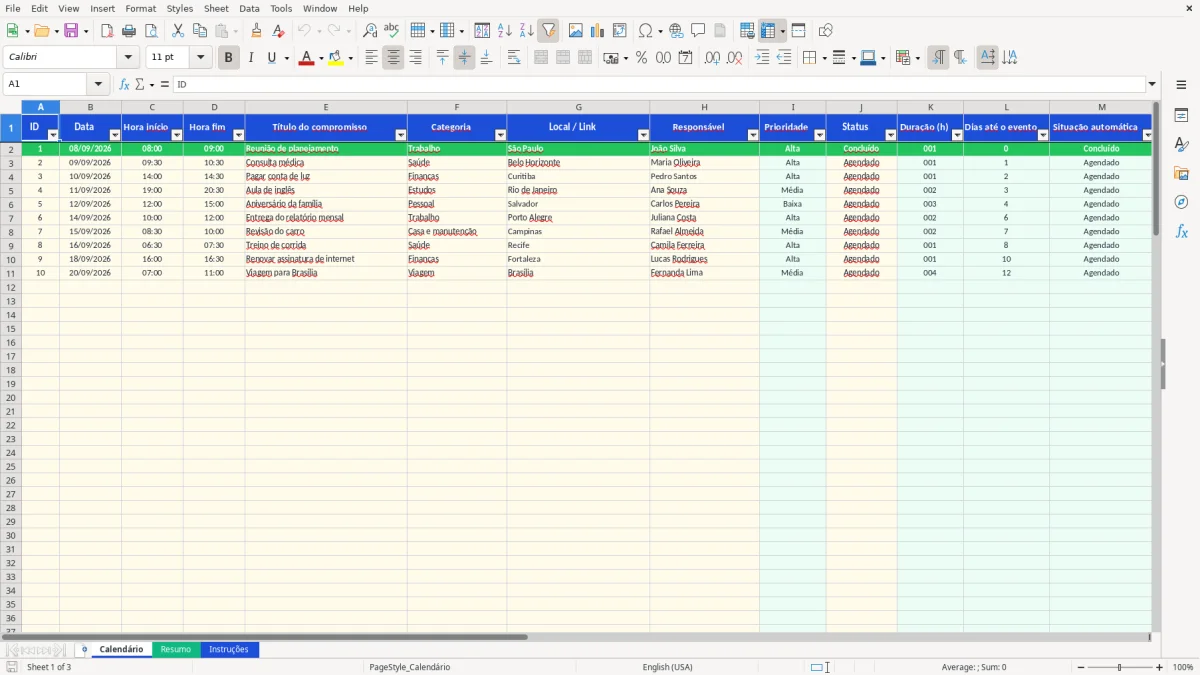
Task: Click Export as PDF icon
Action: tap(107, 31)
